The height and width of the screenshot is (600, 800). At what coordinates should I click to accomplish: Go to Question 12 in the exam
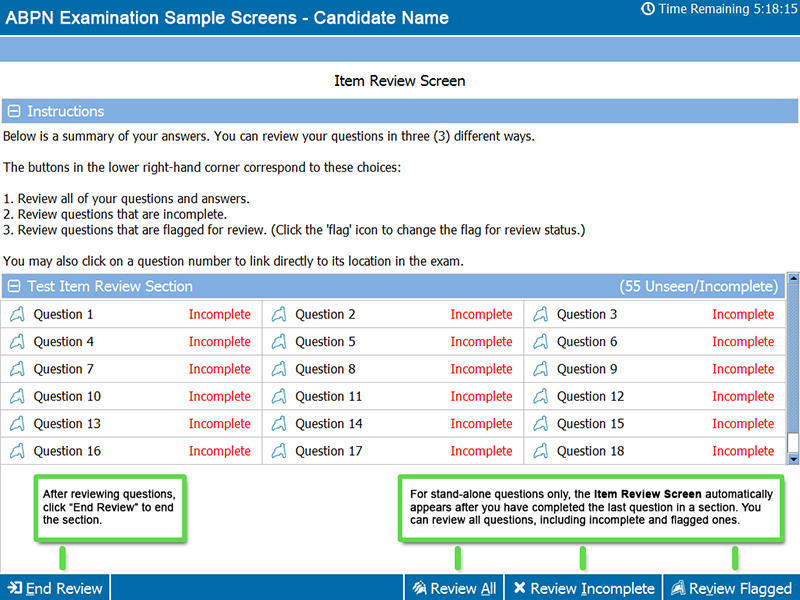click(590, 396)
